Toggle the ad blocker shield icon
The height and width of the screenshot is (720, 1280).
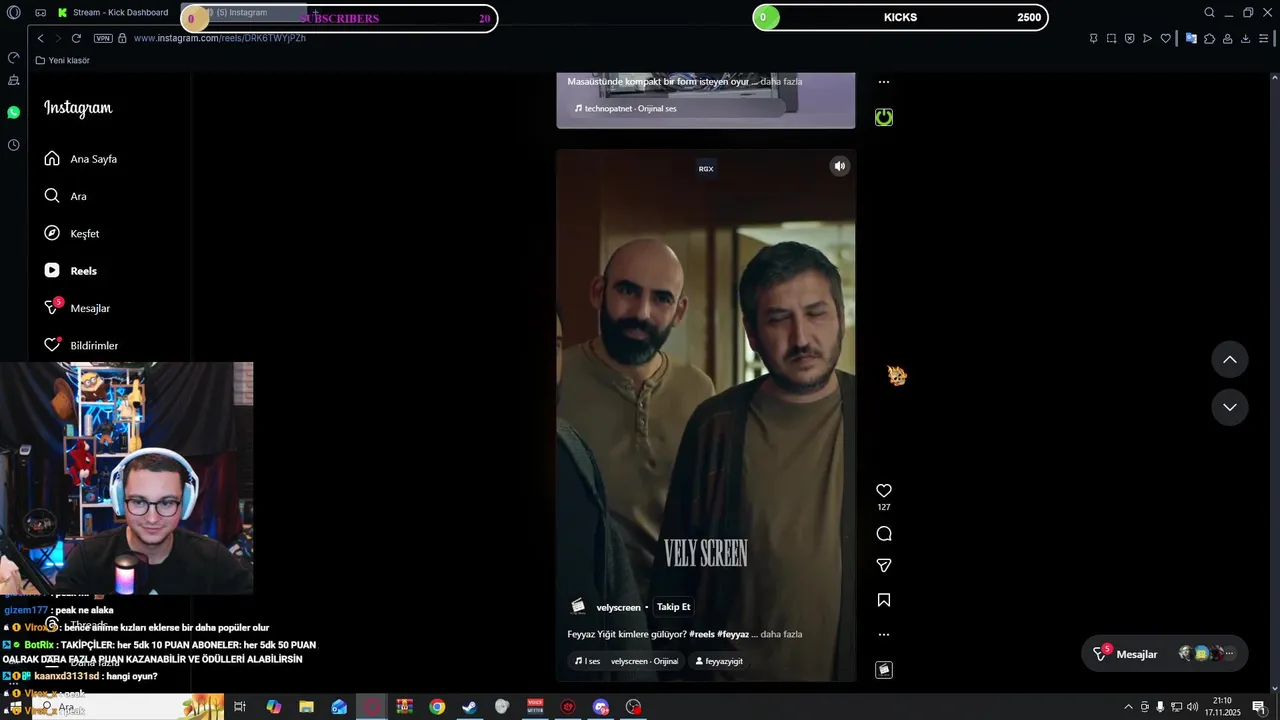click(1129, 38)
